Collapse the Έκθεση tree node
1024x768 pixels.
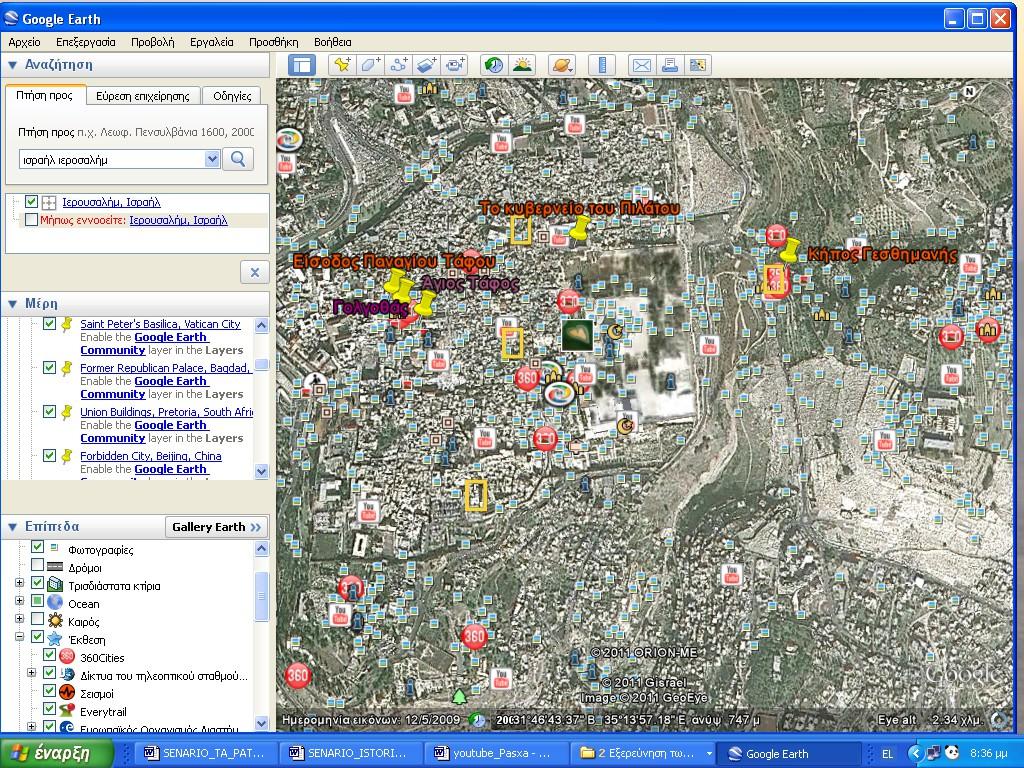(20, 637)
